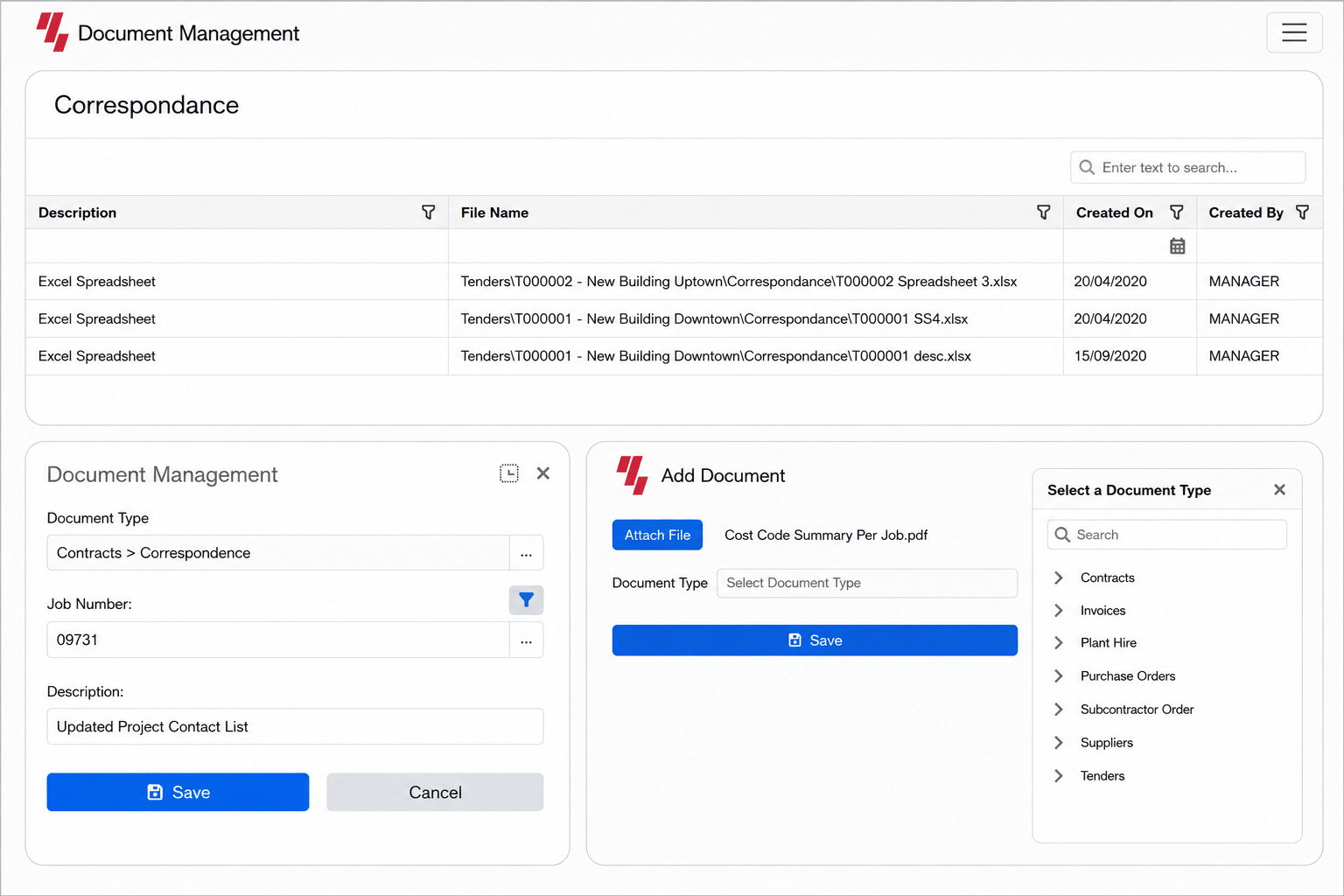Image resolution: width=1344 pixels, height=896 pixels.
Task: Select Suppliers document type
Action: point(1107,743)
